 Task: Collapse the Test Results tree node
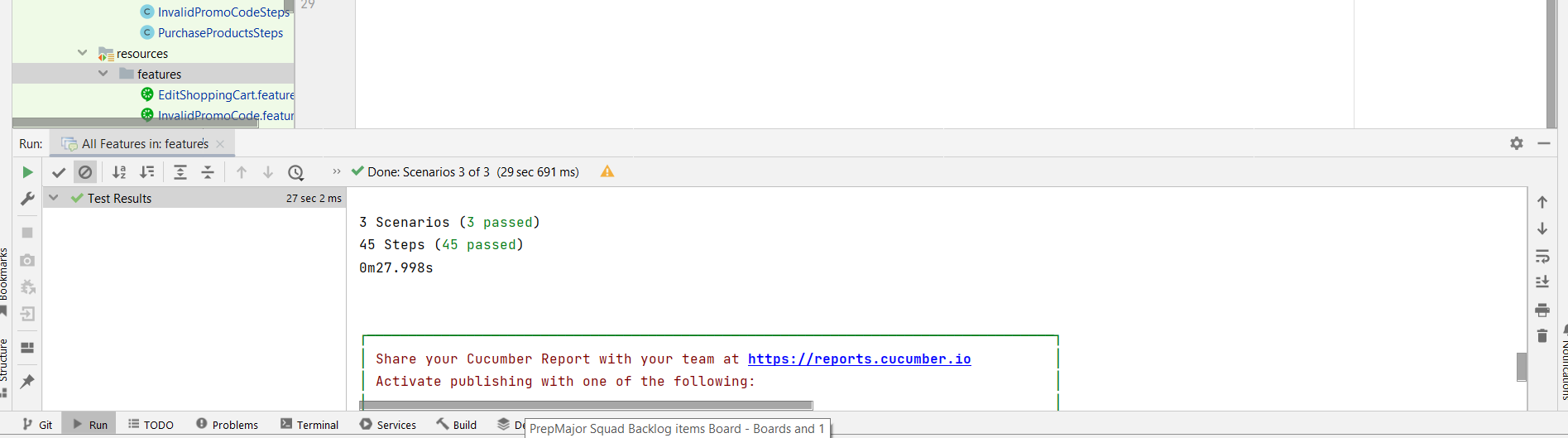click(54, 198)
